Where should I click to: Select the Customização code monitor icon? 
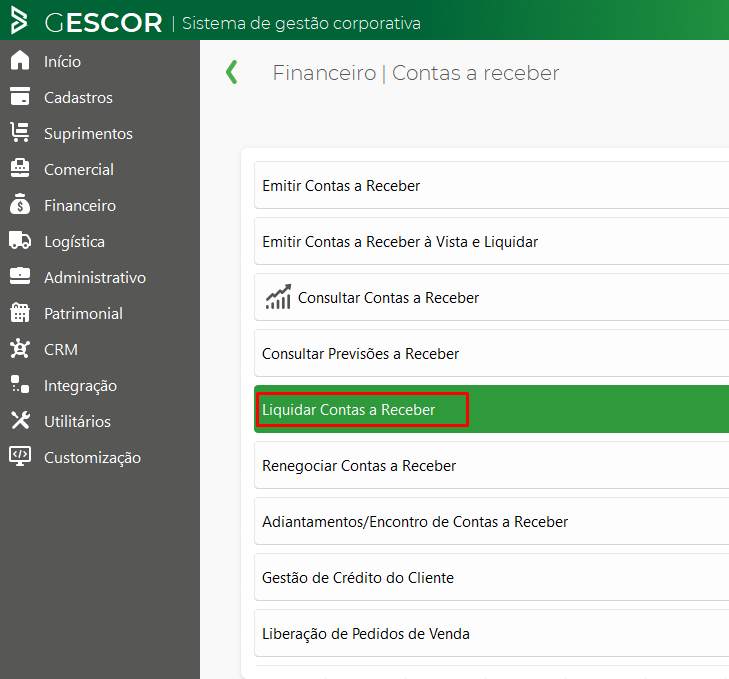point(20,456)
